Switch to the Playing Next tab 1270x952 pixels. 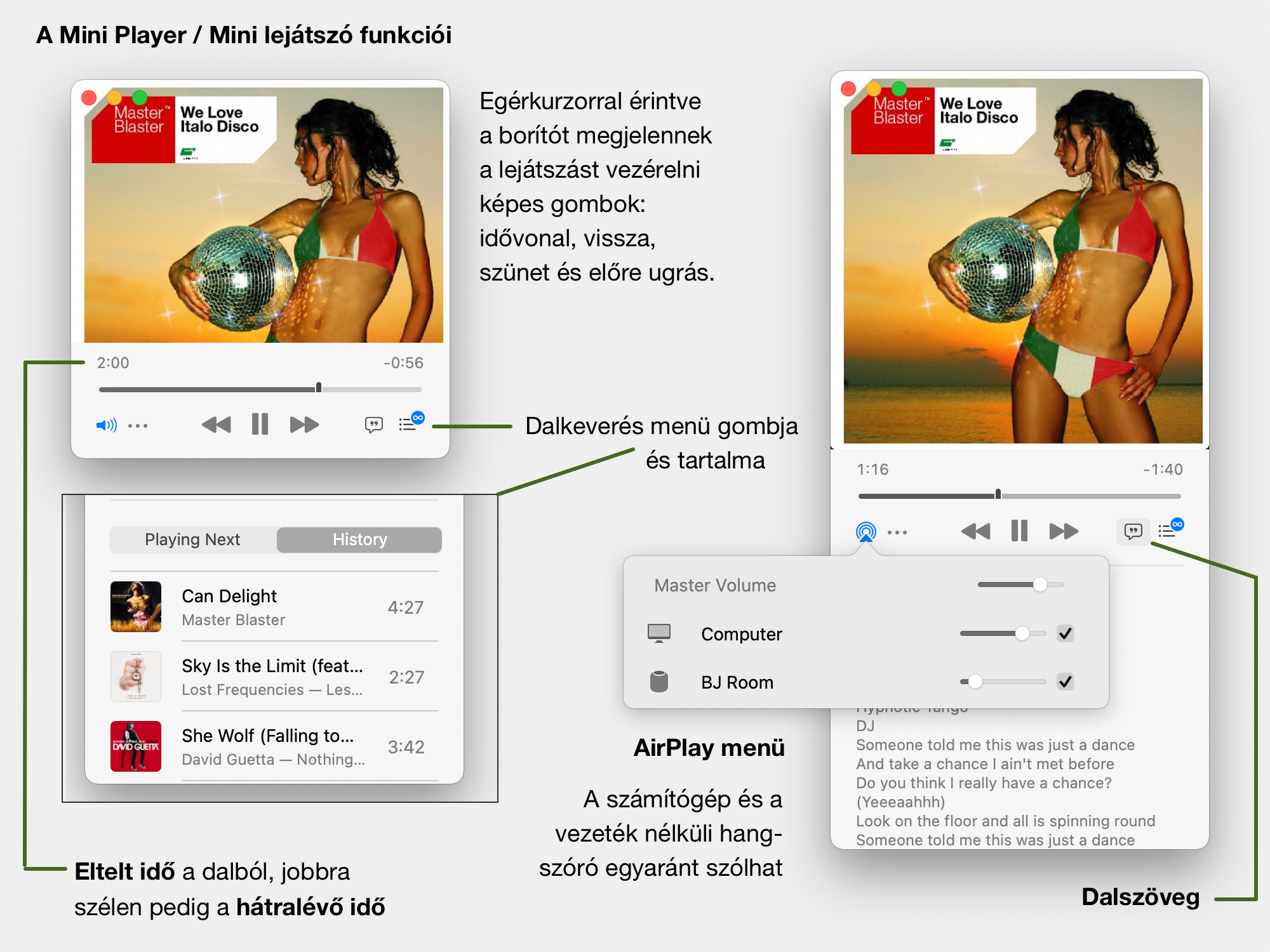pos(193,539)
